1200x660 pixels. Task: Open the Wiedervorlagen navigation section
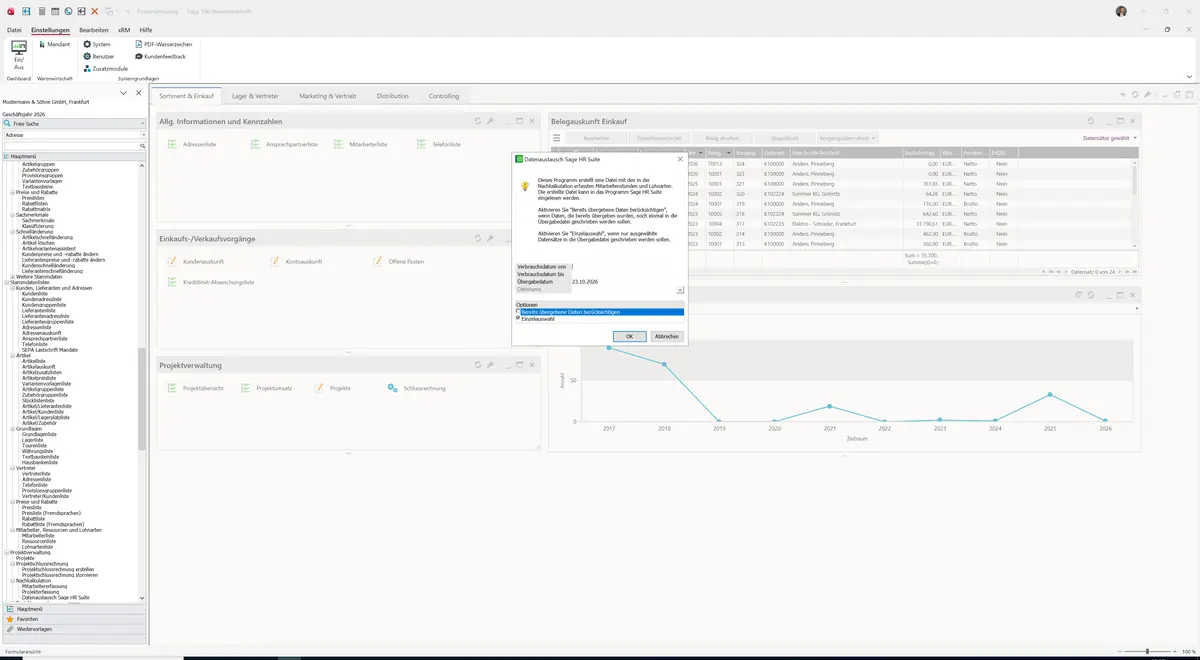click(75, 629)
